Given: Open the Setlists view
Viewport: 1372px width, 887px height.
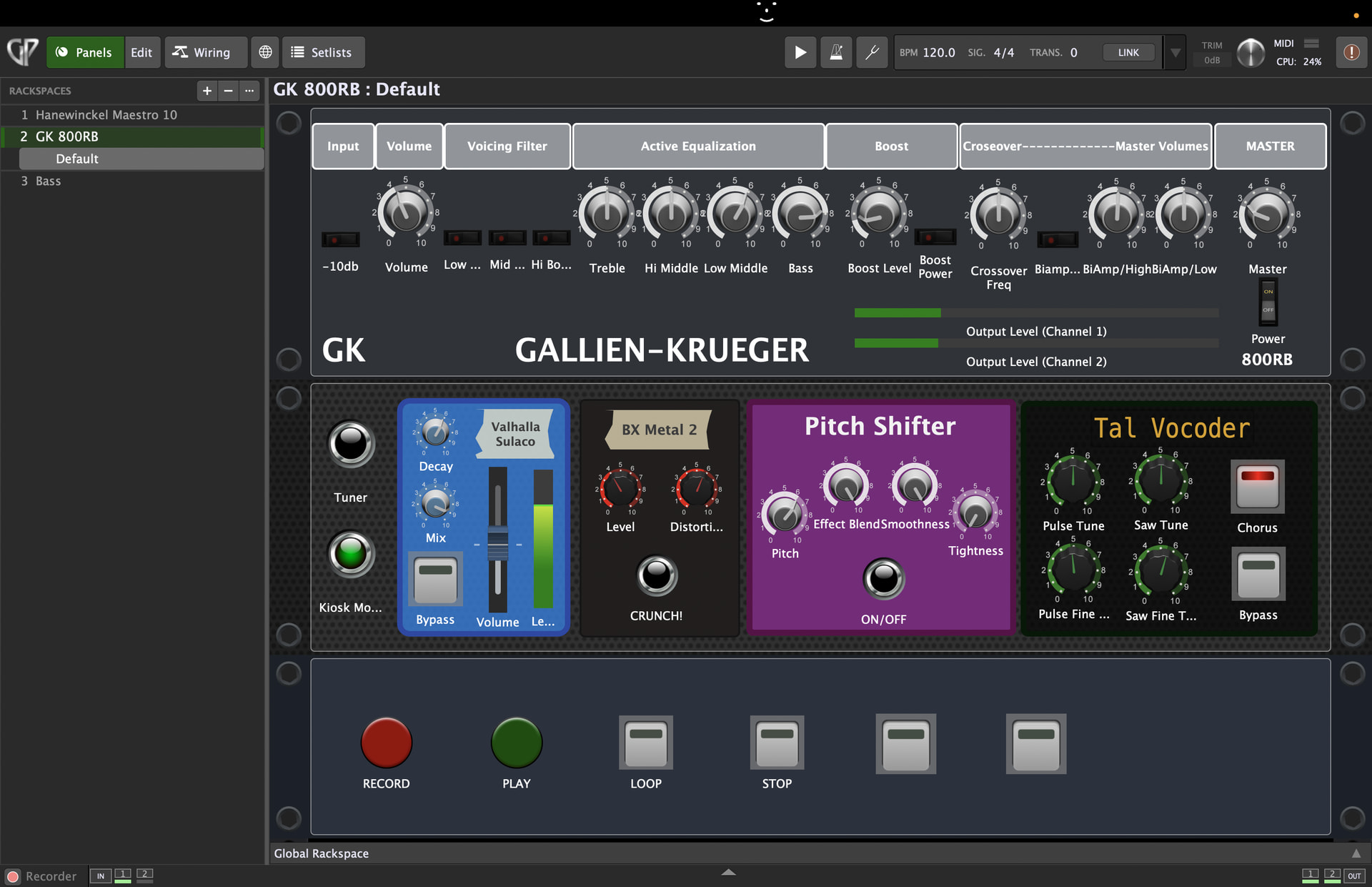Looking at the screenshot, I should pos(323,52).
